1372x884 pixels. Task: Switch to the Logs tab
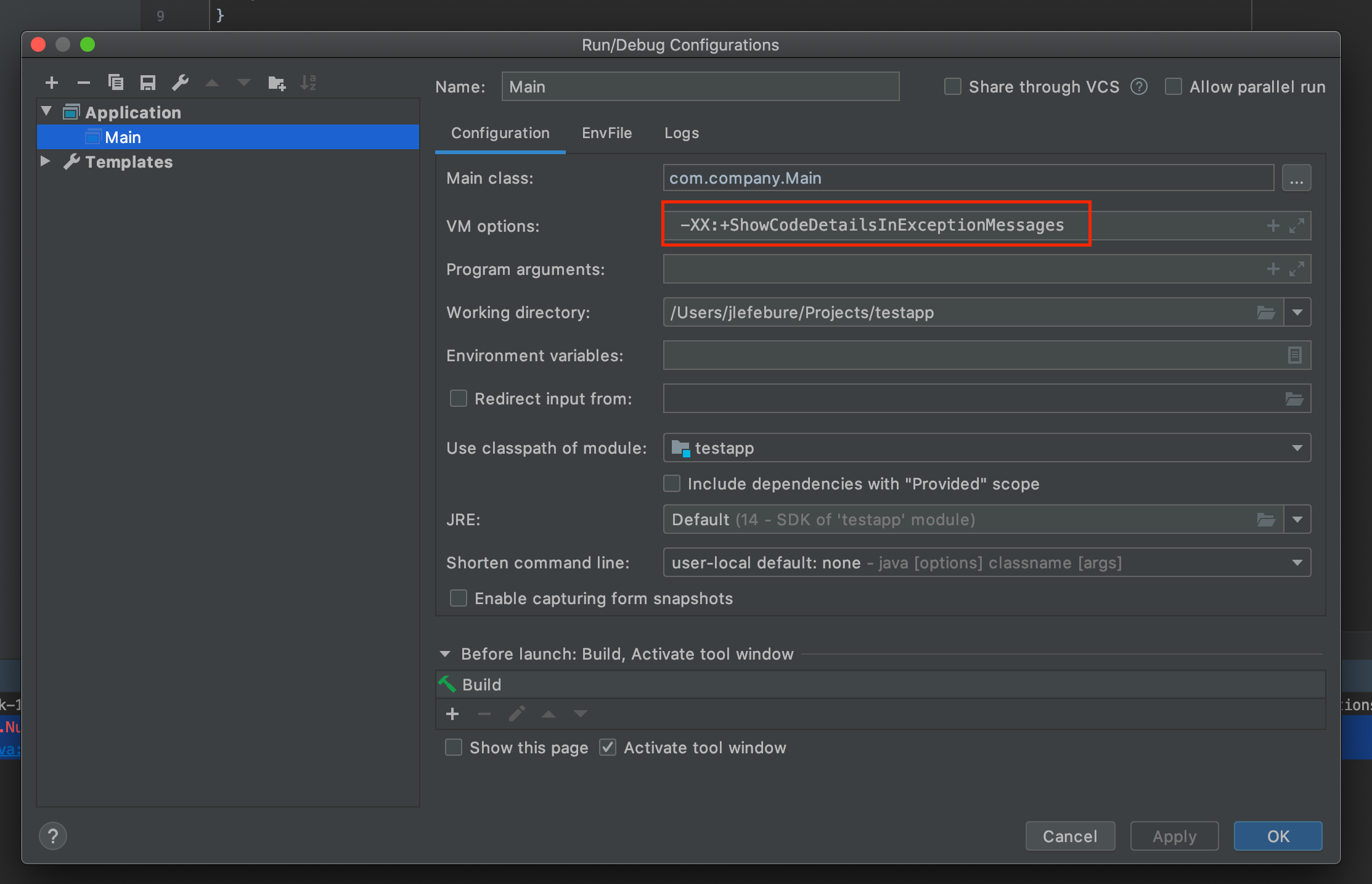tap(681, 133)
